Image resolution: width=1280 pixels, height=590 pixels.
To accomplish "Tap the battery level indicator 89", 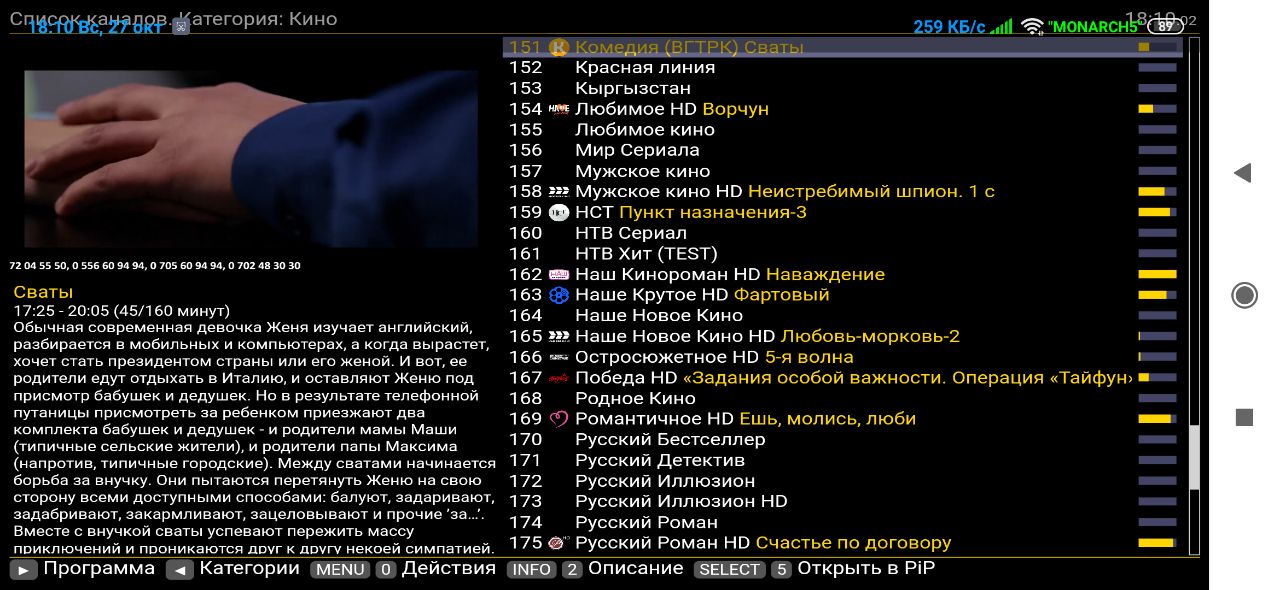I will [x=1165, y=27].
